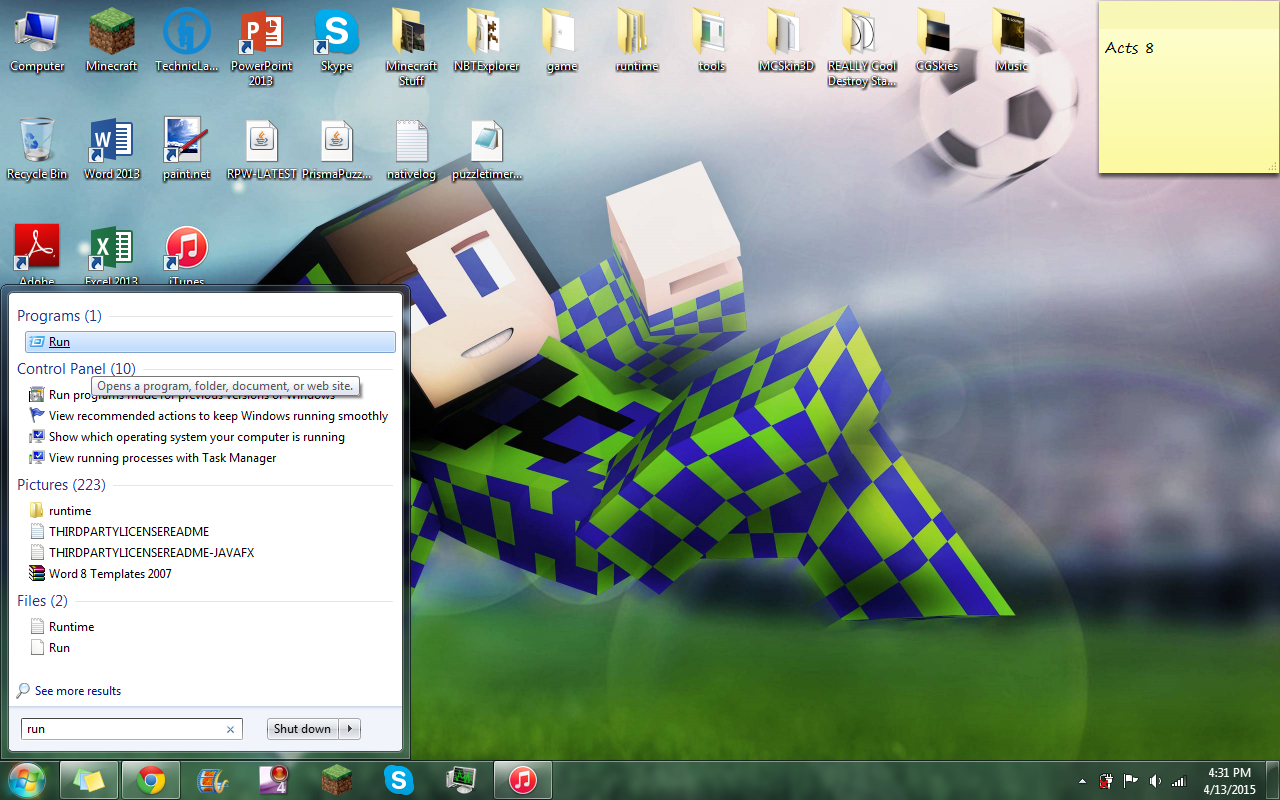Open the Computer desktop icon
Image resolution: width=1280 pixels, height=800 pixels.
coord(37,40)
